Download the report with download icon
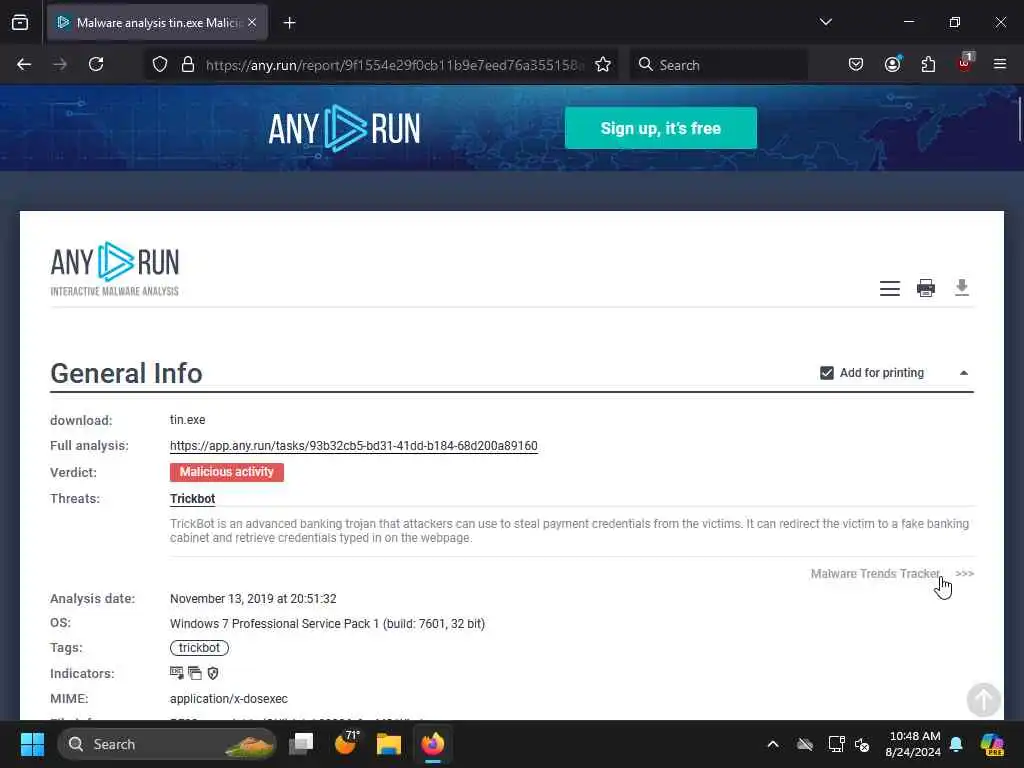The width and height of the screenshot is (1024, 768). (961, 287)
